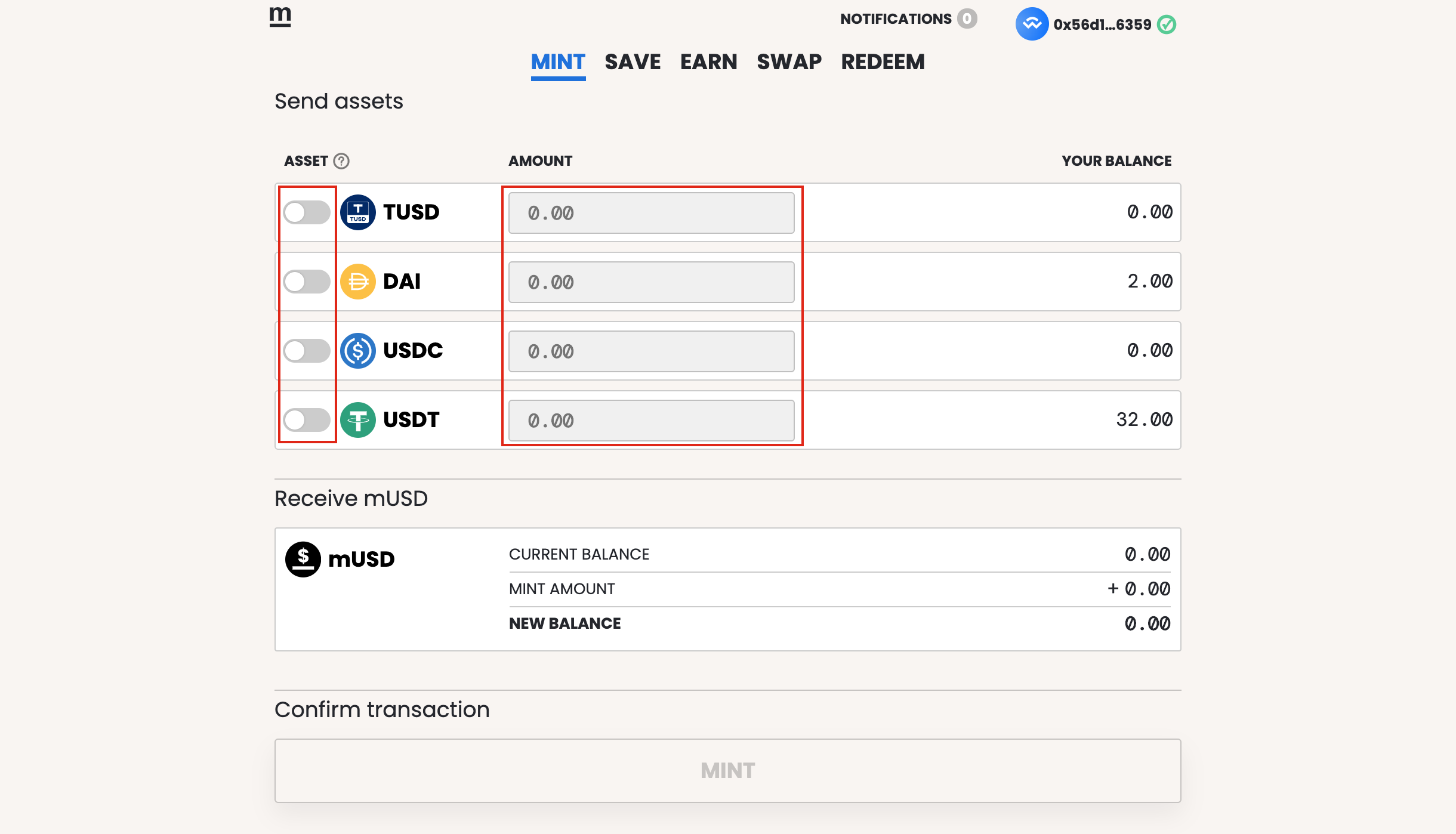Go to the SWAP tab

789,62
